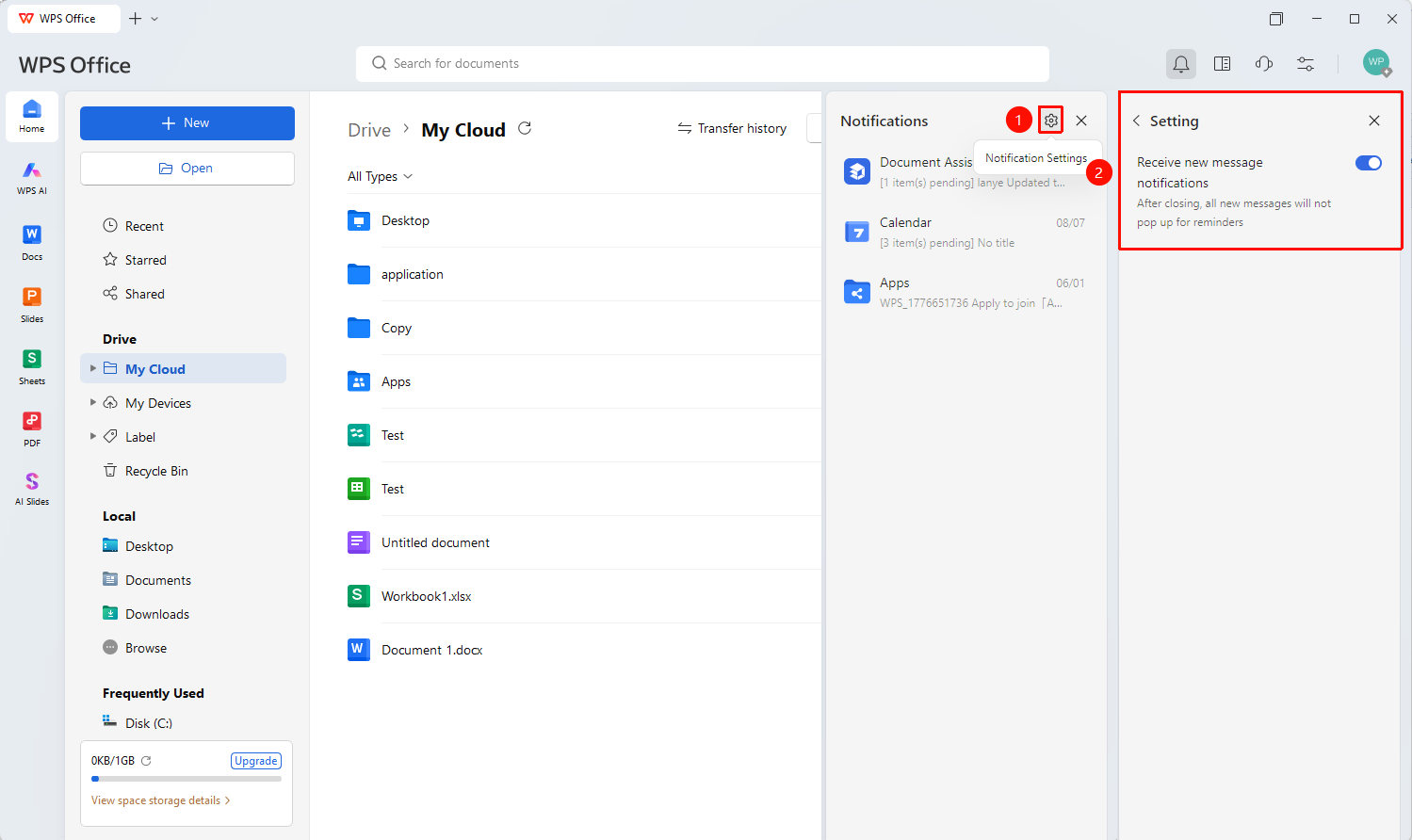Open the Recycle Bin
Screen dimensions: 1412x840
pos(146,471)
